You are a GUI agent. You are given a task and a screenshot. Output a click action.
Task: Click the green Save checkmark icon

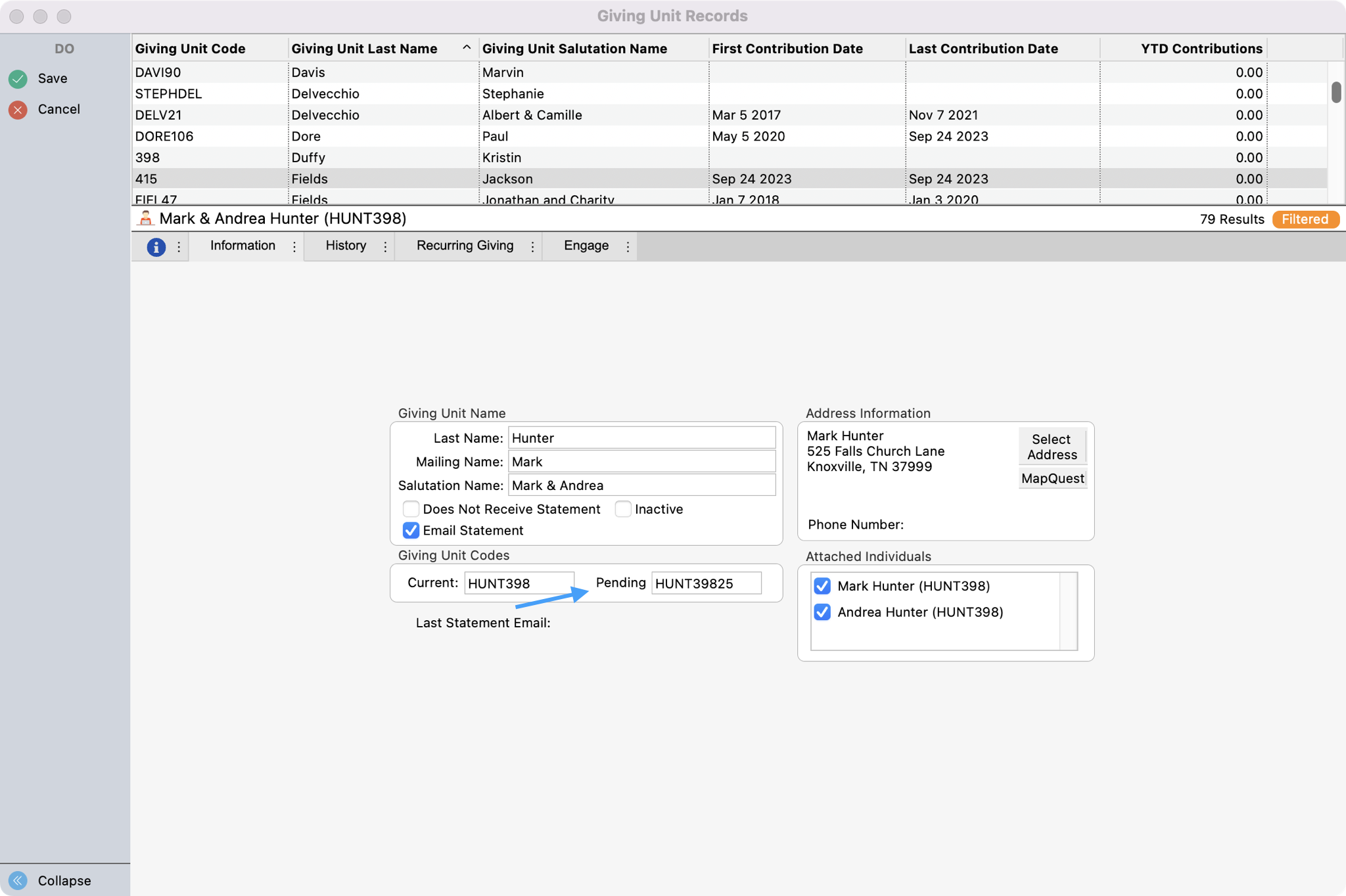click(x=18, y=79)
